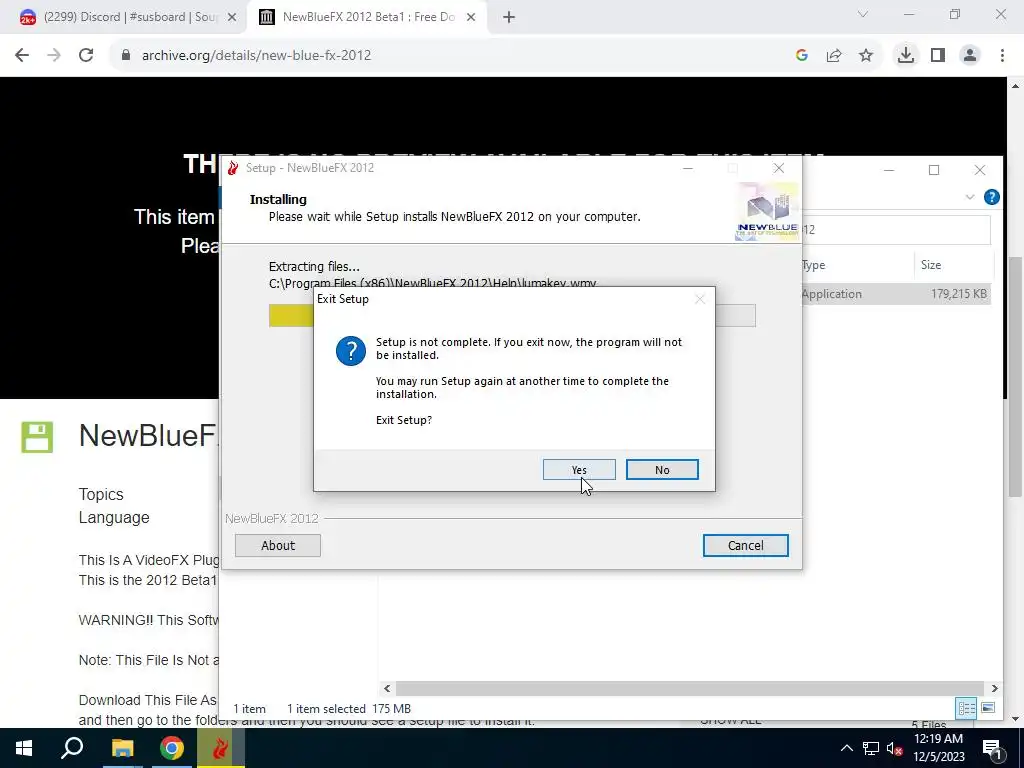Open the About button in setup
Viewport: 1024px width, 768px height.
tap(278, 545)
